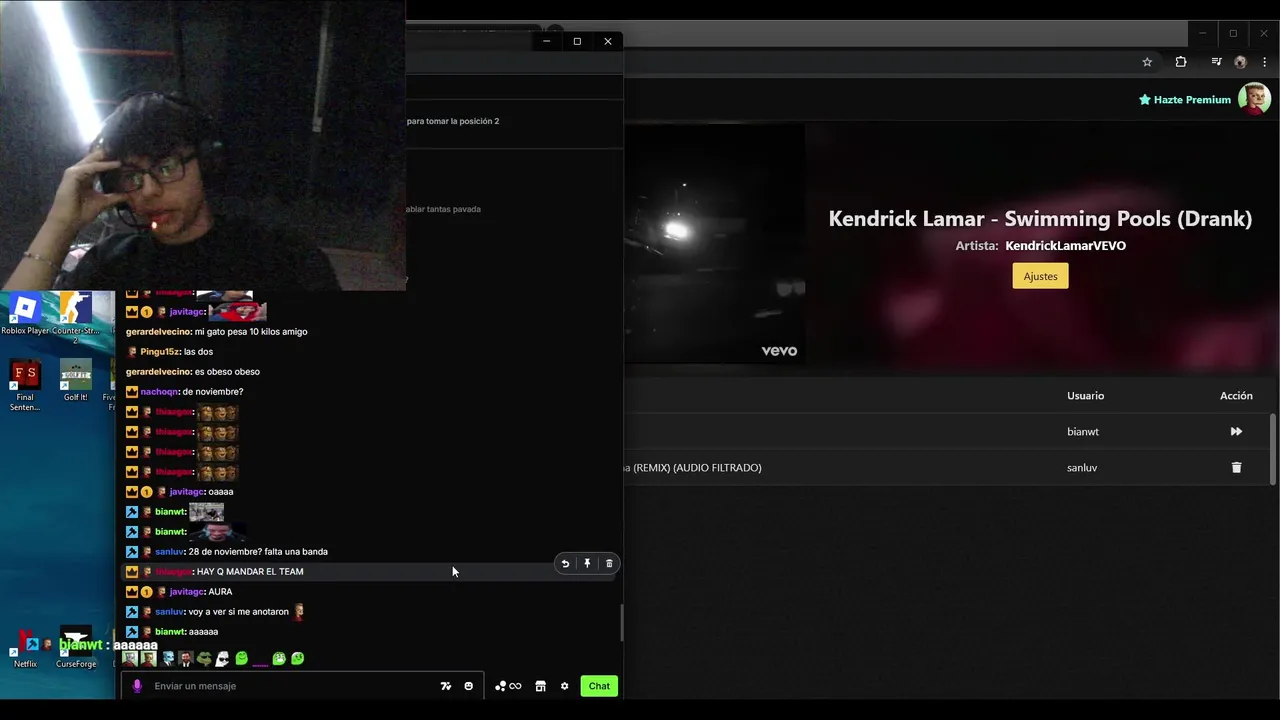The height and width of the screenshot is (720, 1280).
Task: Click the yellow Ajustes button
Action: [x=1040, y=276]
